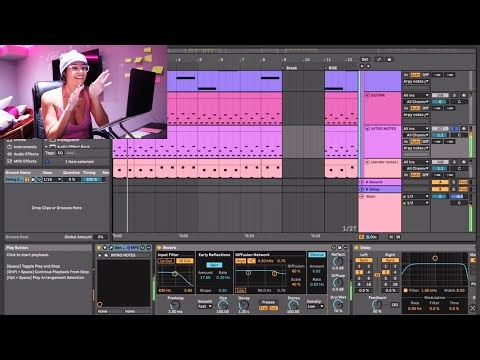Image resolution: width=480 pixels, height=360 pixels.
Task: Toggle the A Reverb track activator
Action: (440, 182)
